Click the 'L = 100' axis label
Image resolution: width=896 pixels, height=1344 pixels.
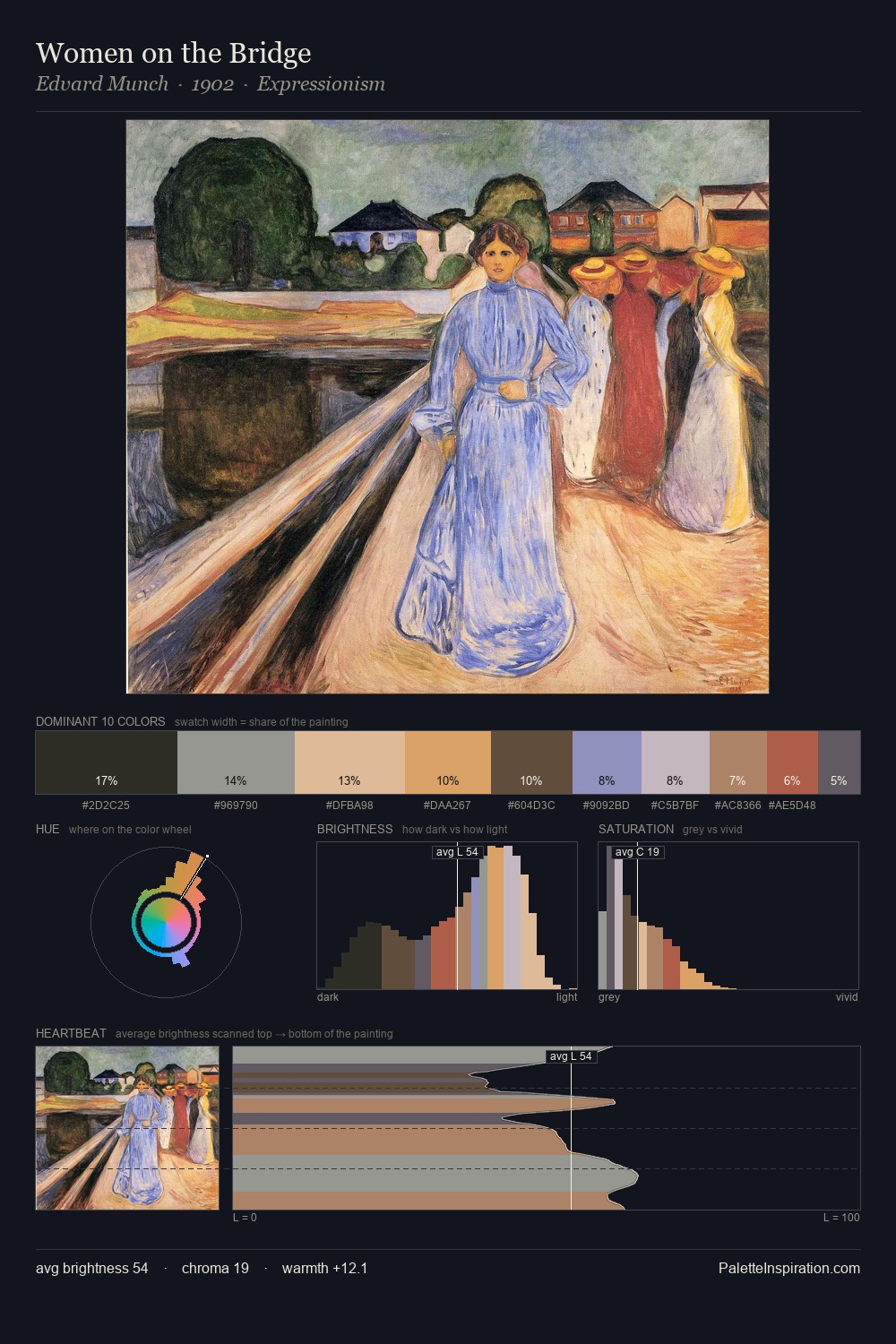coord(841,1218)
